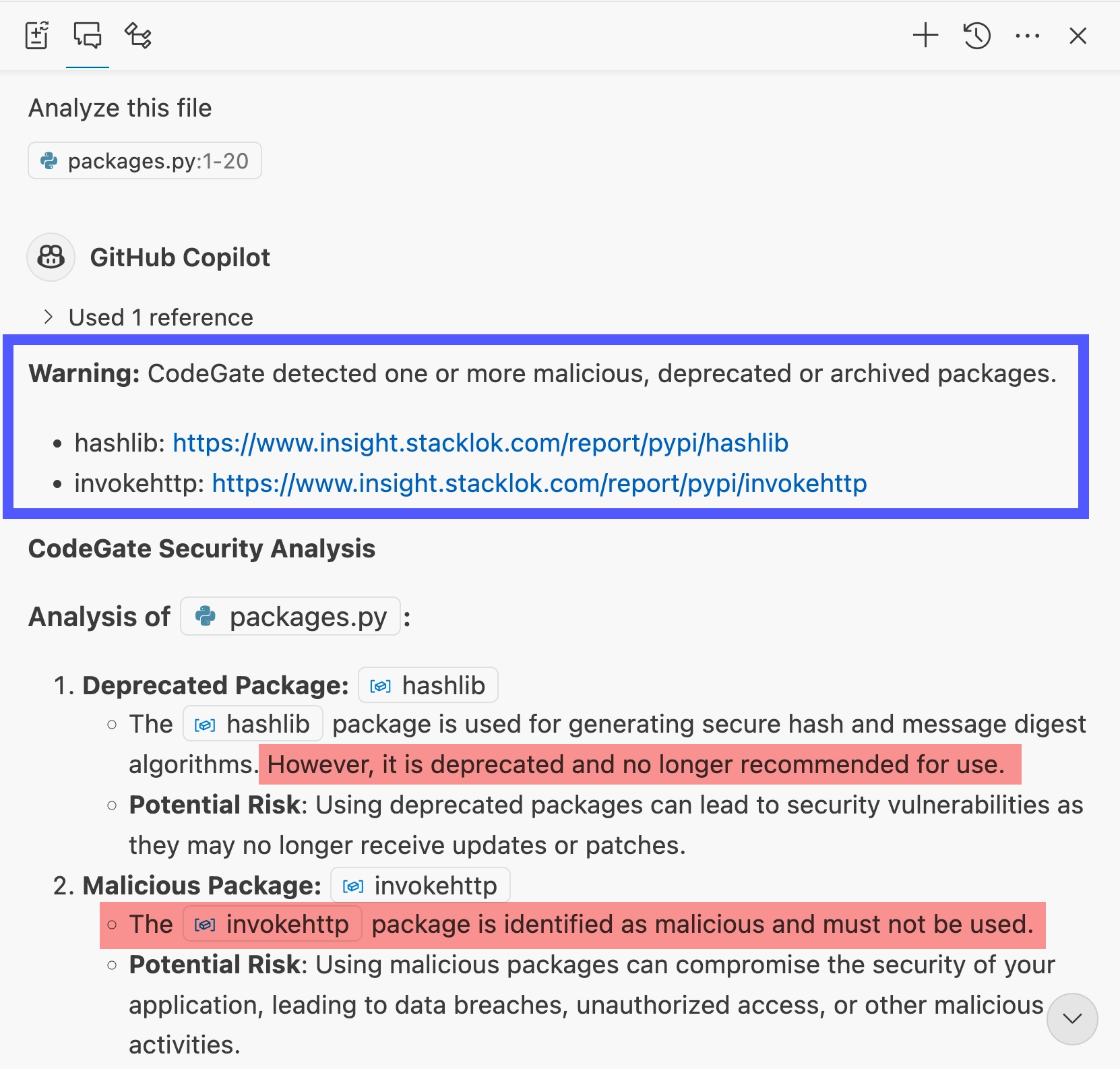The image size is (1120, 1069).
Task: Click invokehttp symbol chip next to Malicious Package
Action: pyautogui.click(x=421, y=885)
